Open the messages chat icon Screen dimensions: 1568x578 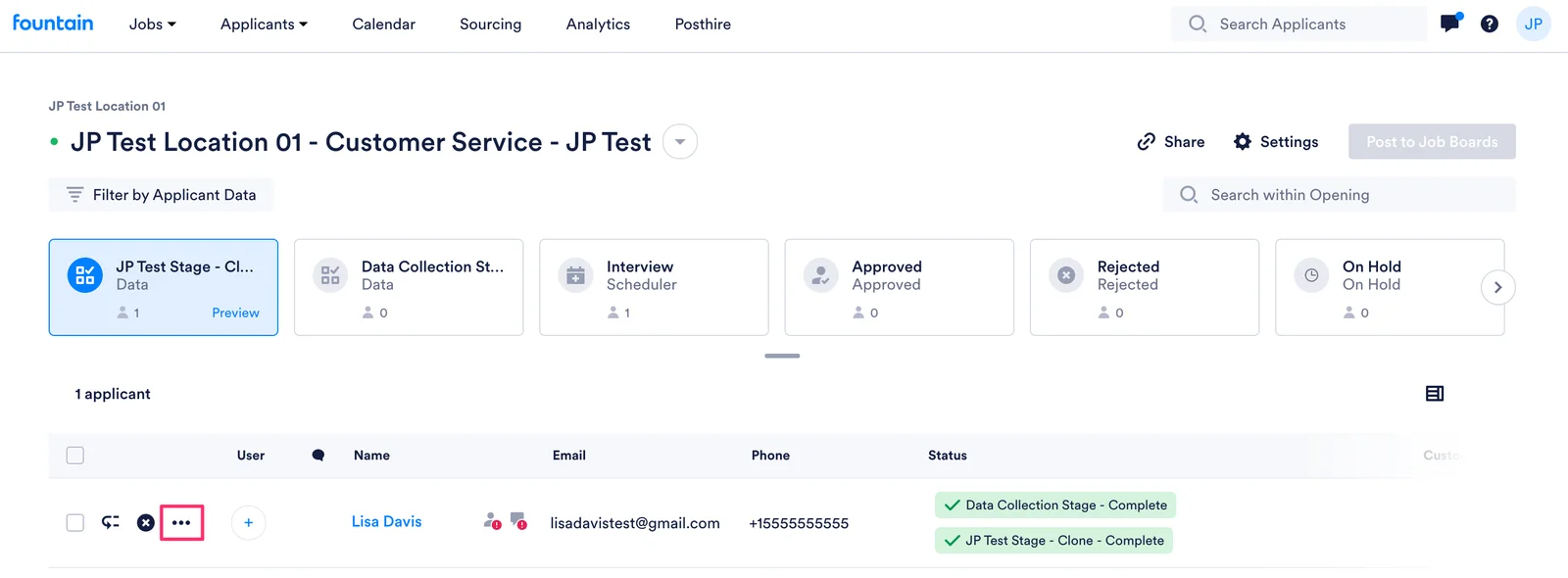pos(1449,24)
